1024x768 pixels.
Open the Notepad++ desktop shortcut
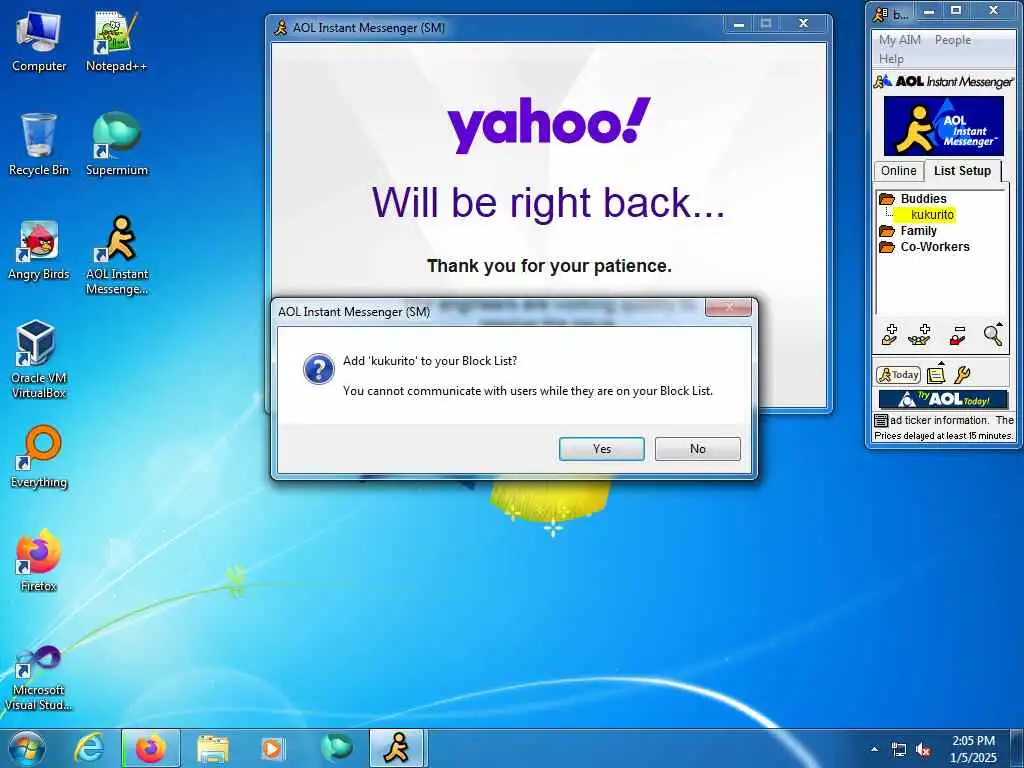click(116, 41)
